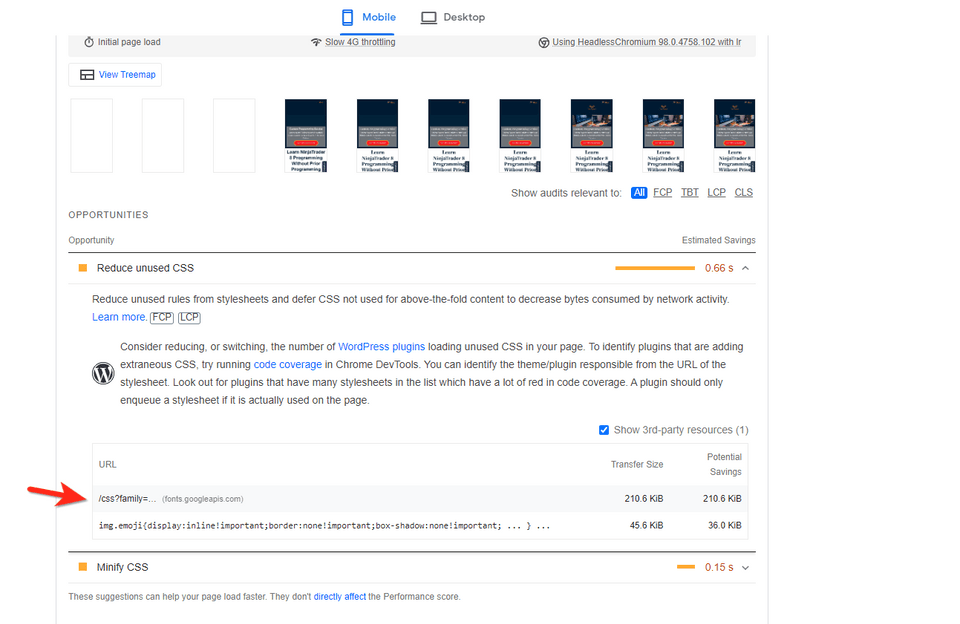
Task: Click the fonts.googleapis.com label
Action: point(203,499)
